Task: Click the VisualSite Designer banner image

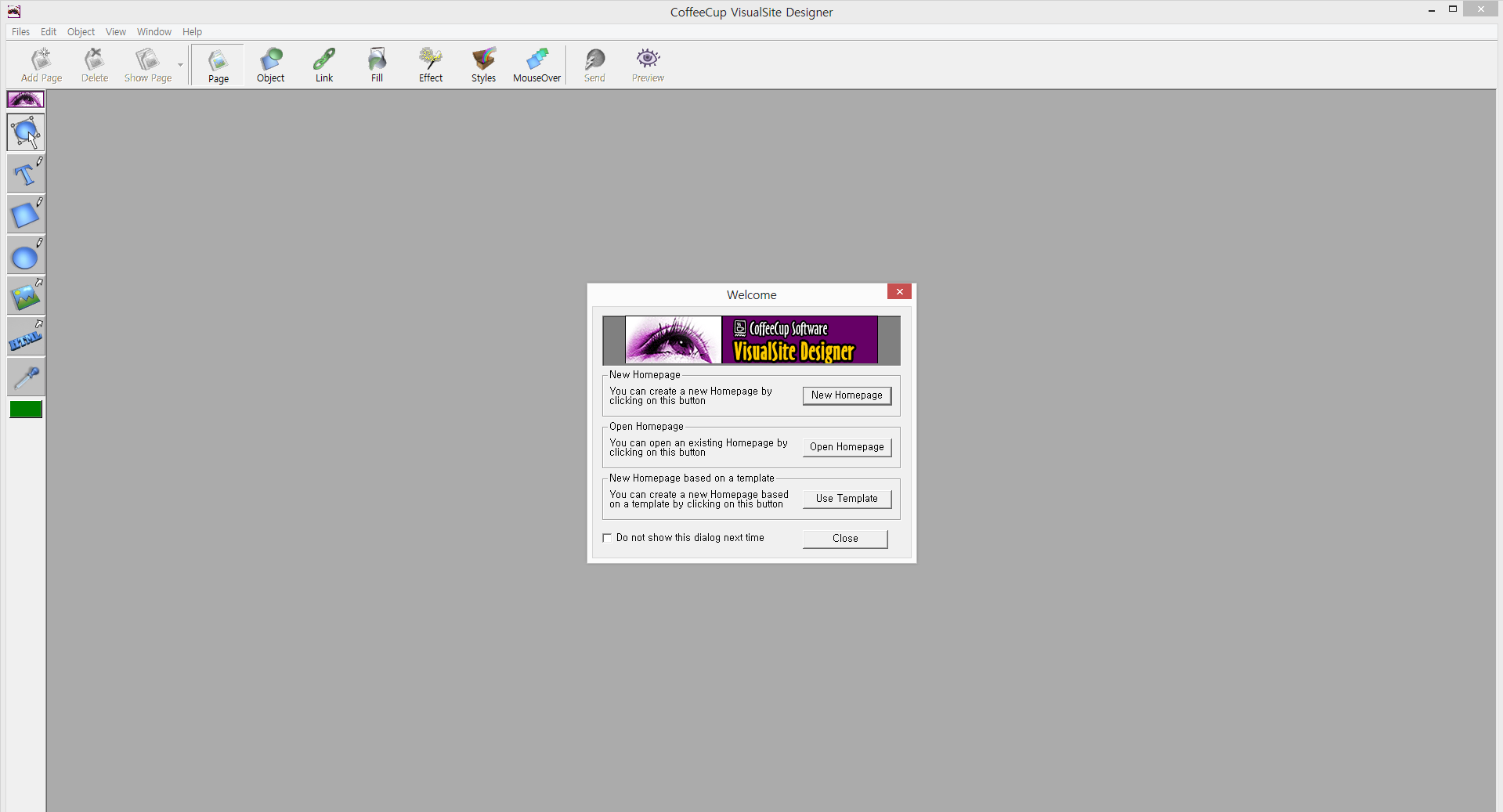Action: click(751, 340)
